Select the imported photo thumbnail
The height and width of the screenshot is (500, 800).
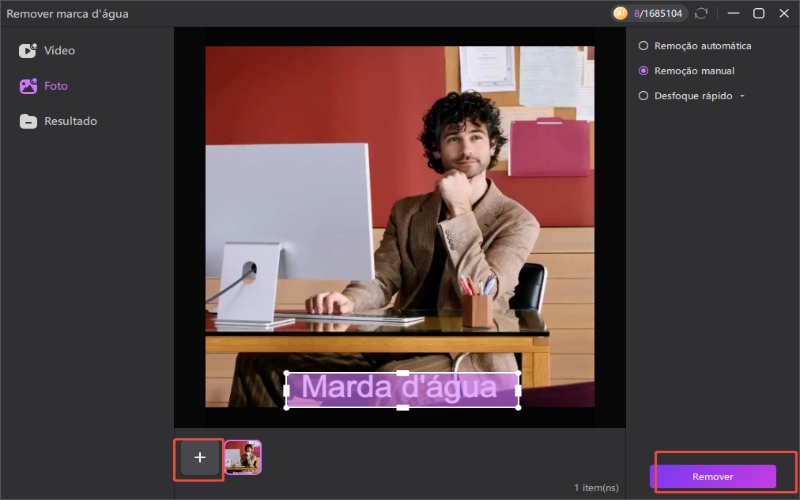242,457
